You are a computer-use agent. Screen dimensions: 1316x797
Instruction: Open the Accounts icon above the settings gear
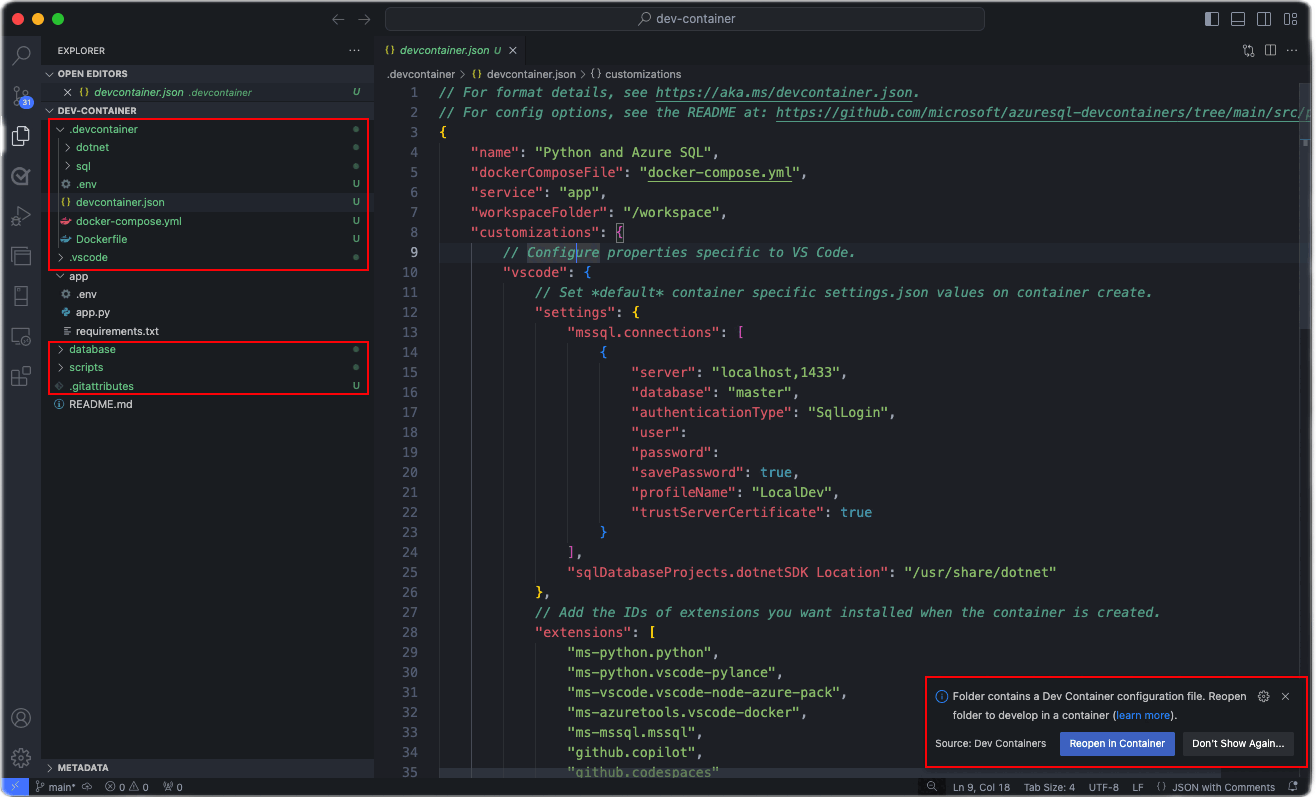pos(21,717)
